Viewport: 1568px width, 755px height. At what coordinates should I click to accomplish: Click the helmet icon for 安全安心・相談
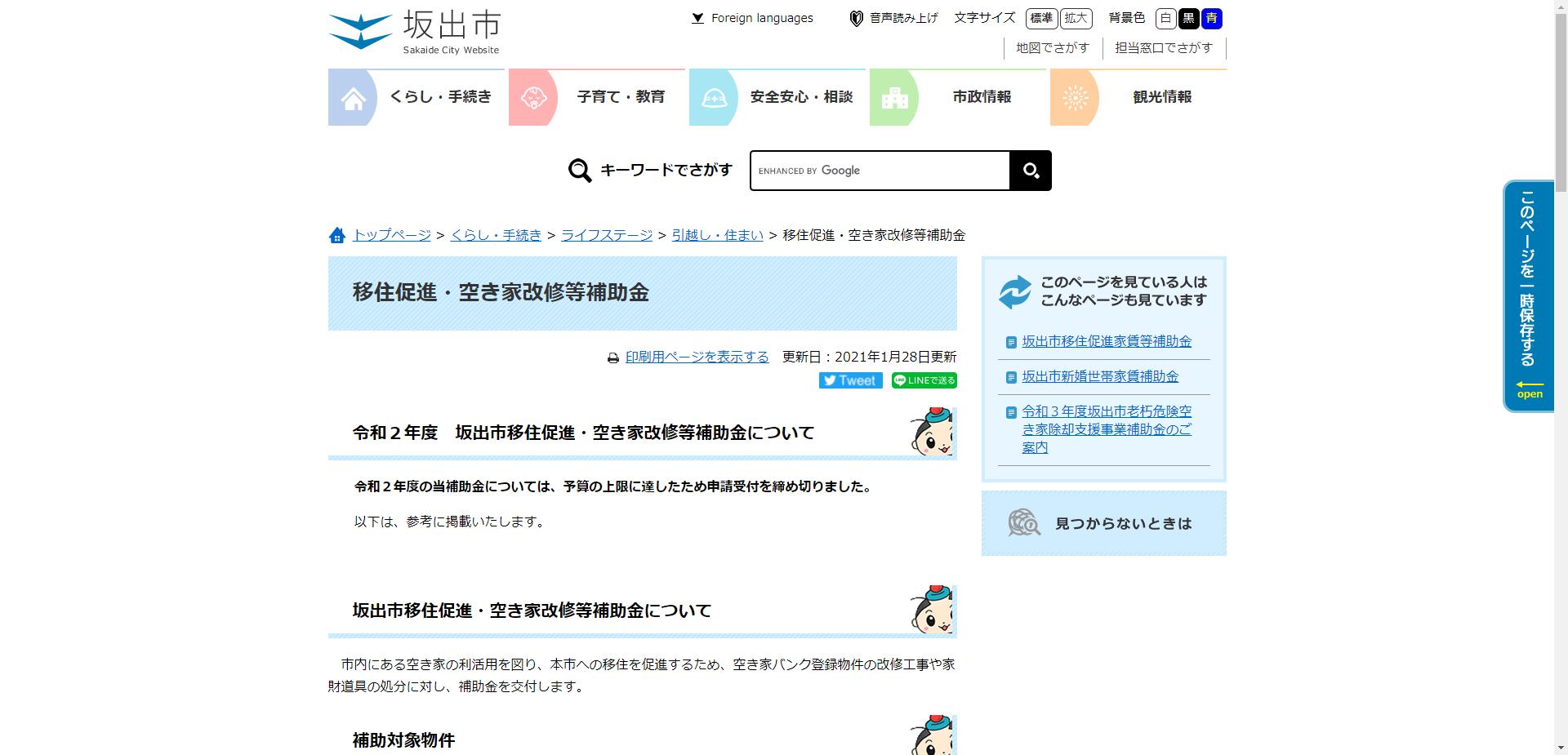click(715, 97)
